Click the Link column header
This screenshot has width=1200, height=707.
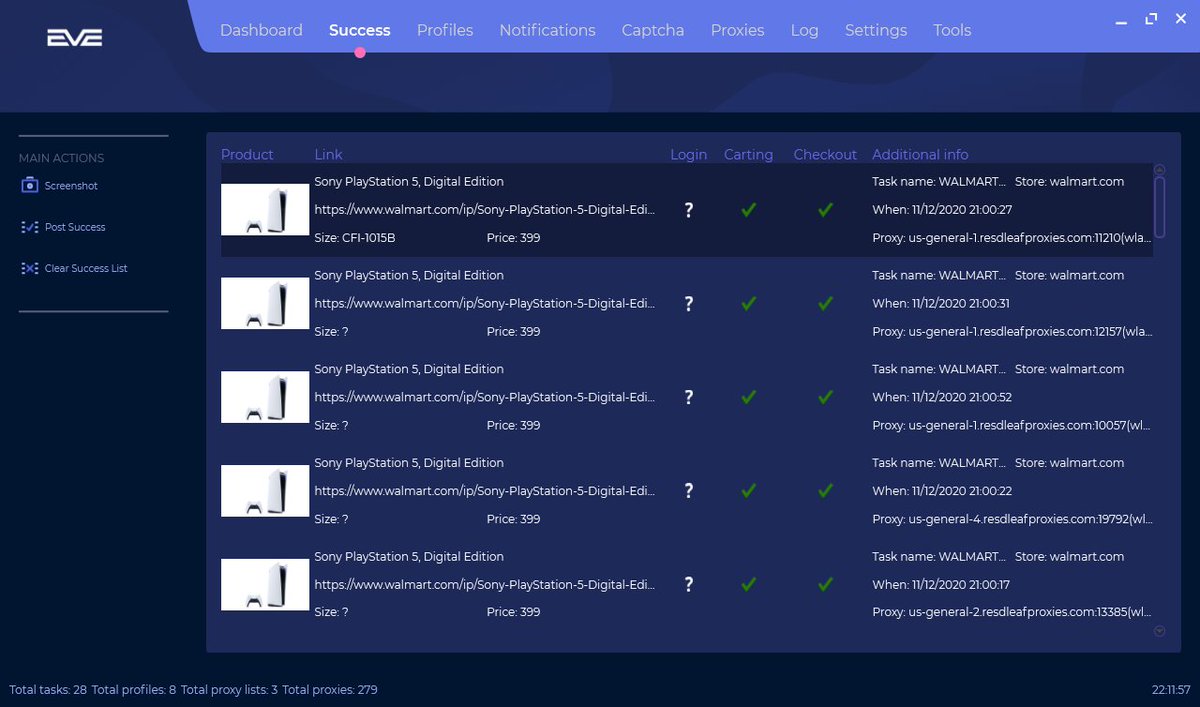pos(328,154)
